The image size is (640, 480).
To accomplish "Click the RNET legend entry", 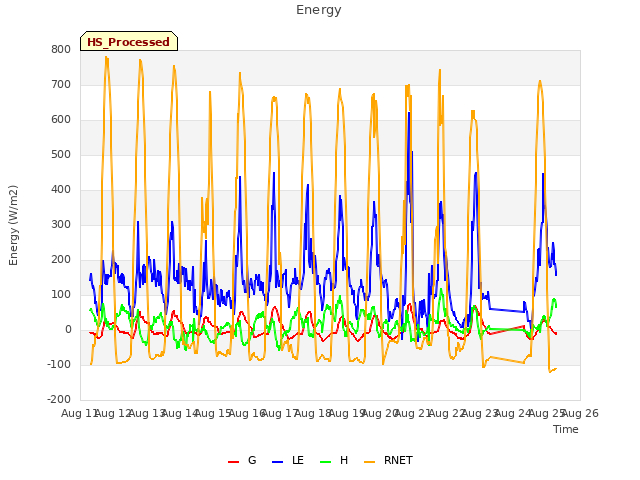I will pos(388,460).
